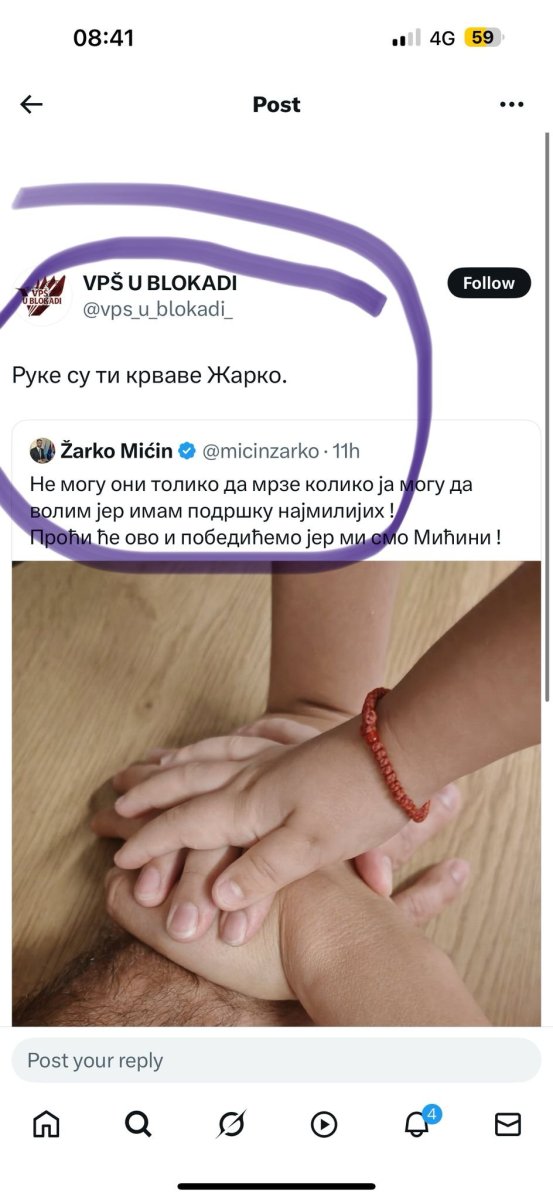Tap the 11h post timestamp
This screenshot has width=553, height=1200.
tap(344, 452)
